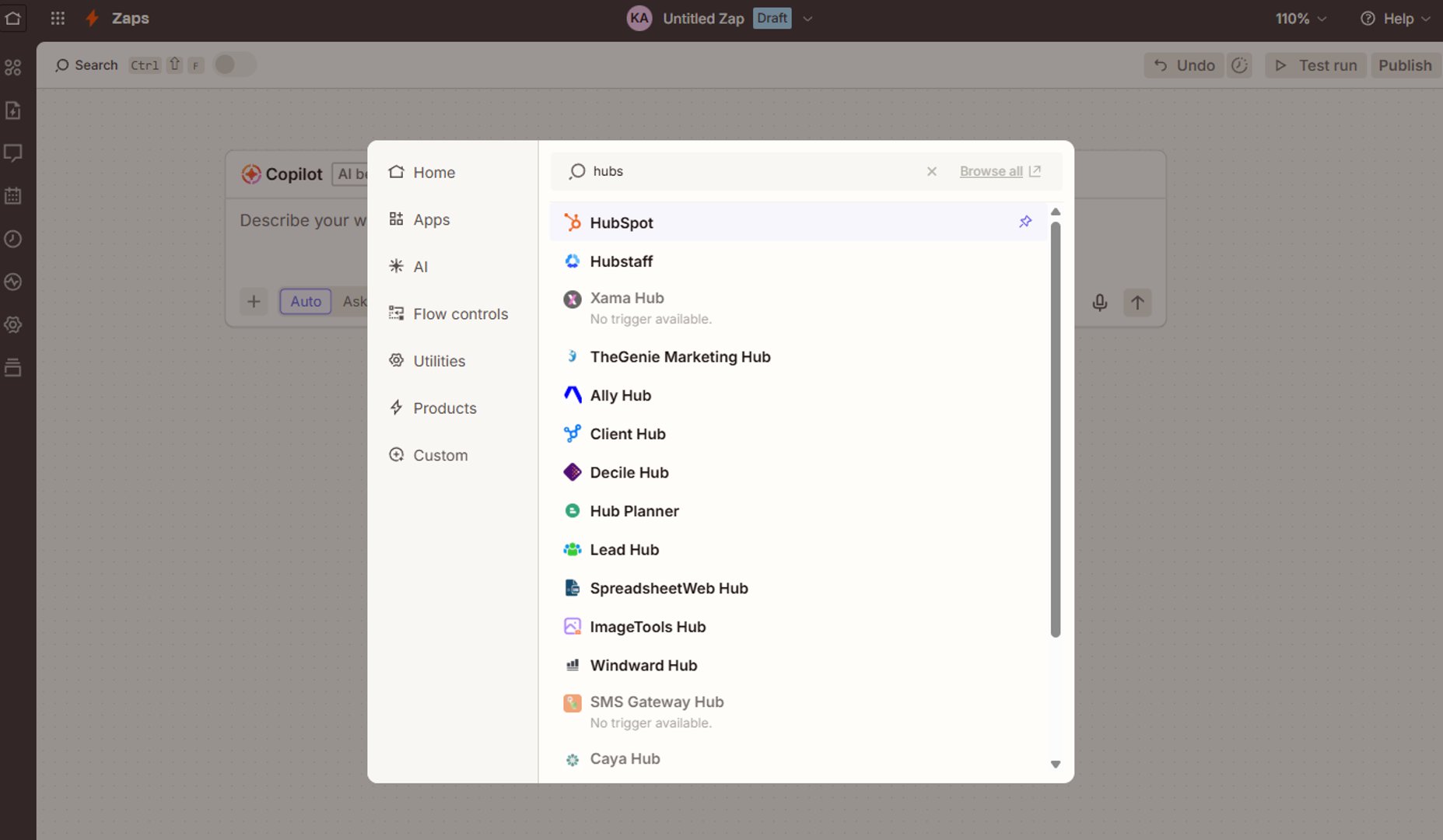Switch to the Apps section in the dialog
1443x840 pixels.
point(431,219)
